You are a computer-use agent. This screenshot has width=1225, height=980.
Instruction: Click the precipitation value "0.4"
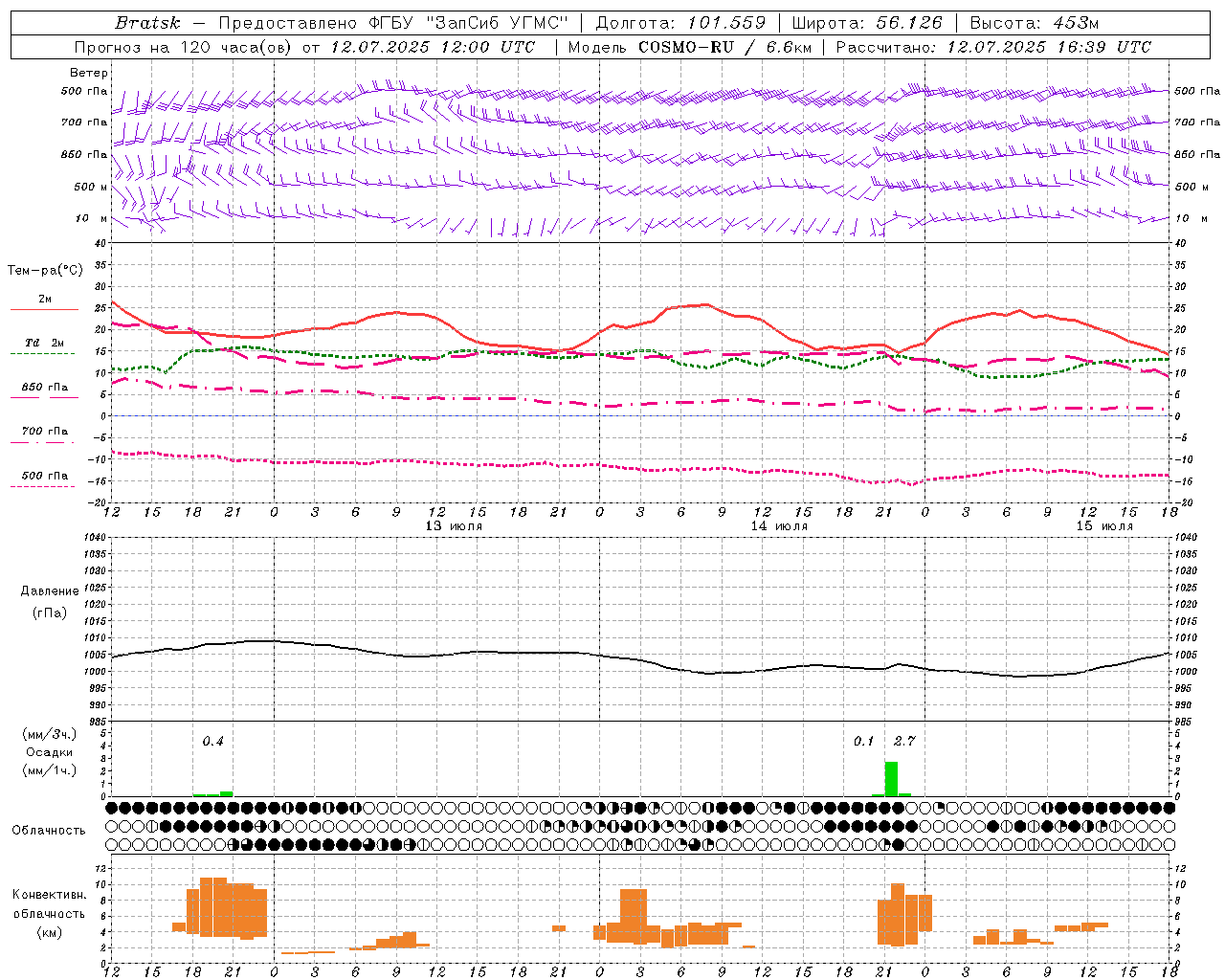tap(212, 741)
